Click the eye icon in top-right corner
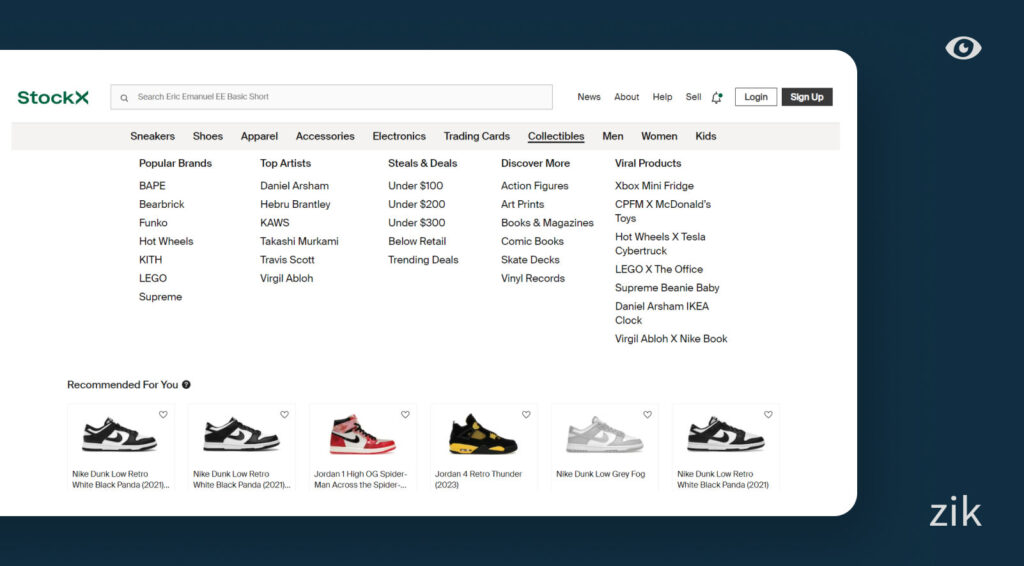This screenshot has height=566, width=1024. tap(963, 48)
